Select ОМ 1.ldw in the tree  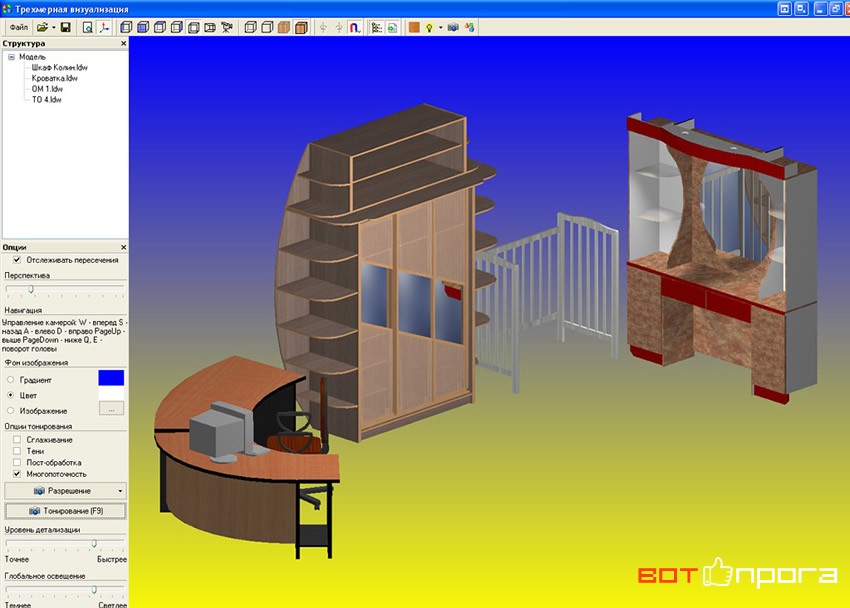(x=47, y=89)
